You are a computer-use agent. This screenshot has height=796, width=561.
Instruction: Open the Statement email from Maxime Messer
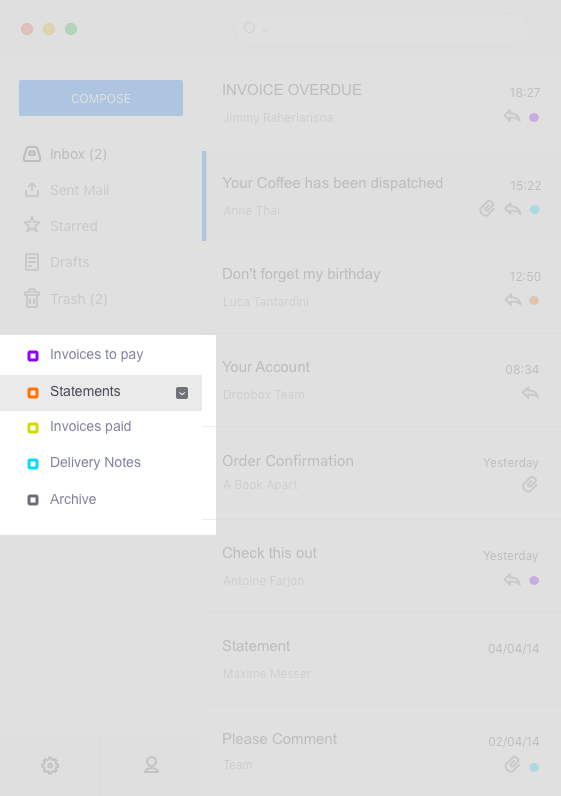382,659
